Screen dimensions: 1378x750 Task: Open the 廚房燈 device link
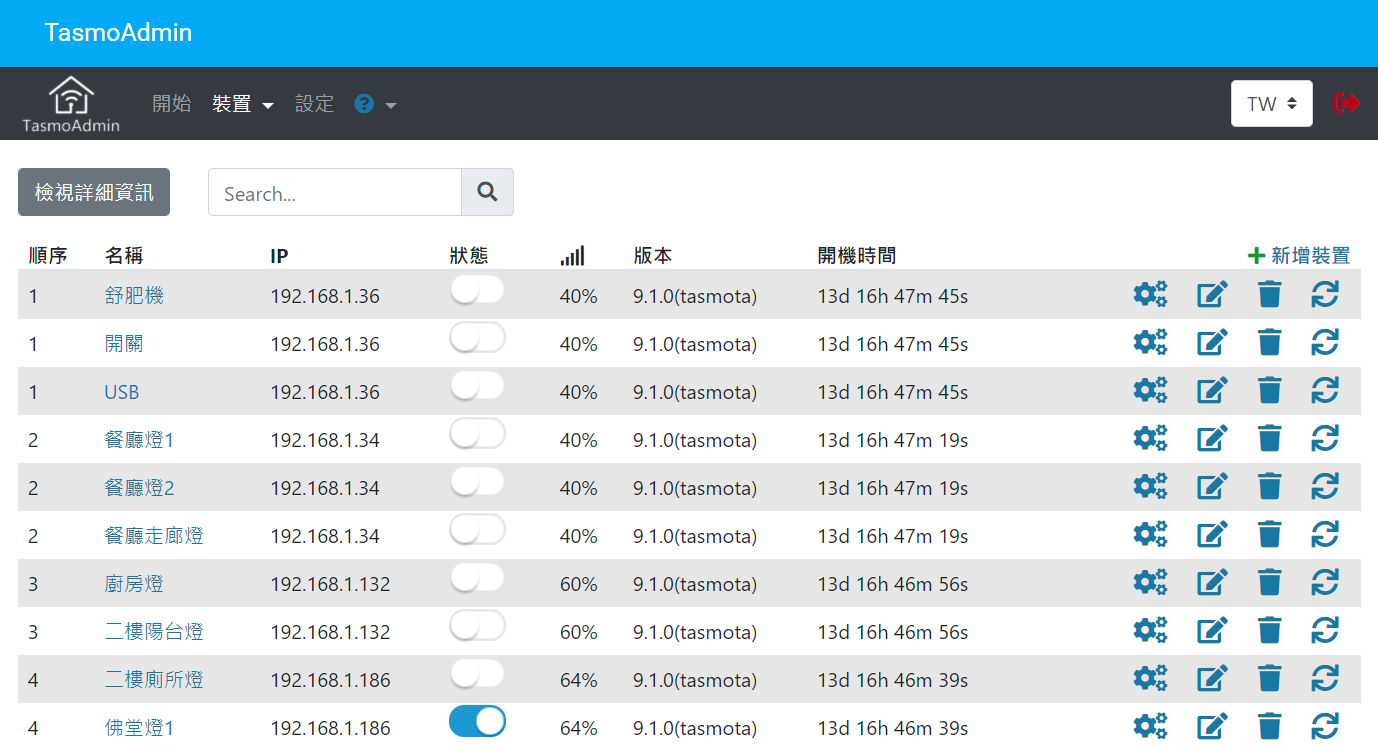[x=134, y=584]
